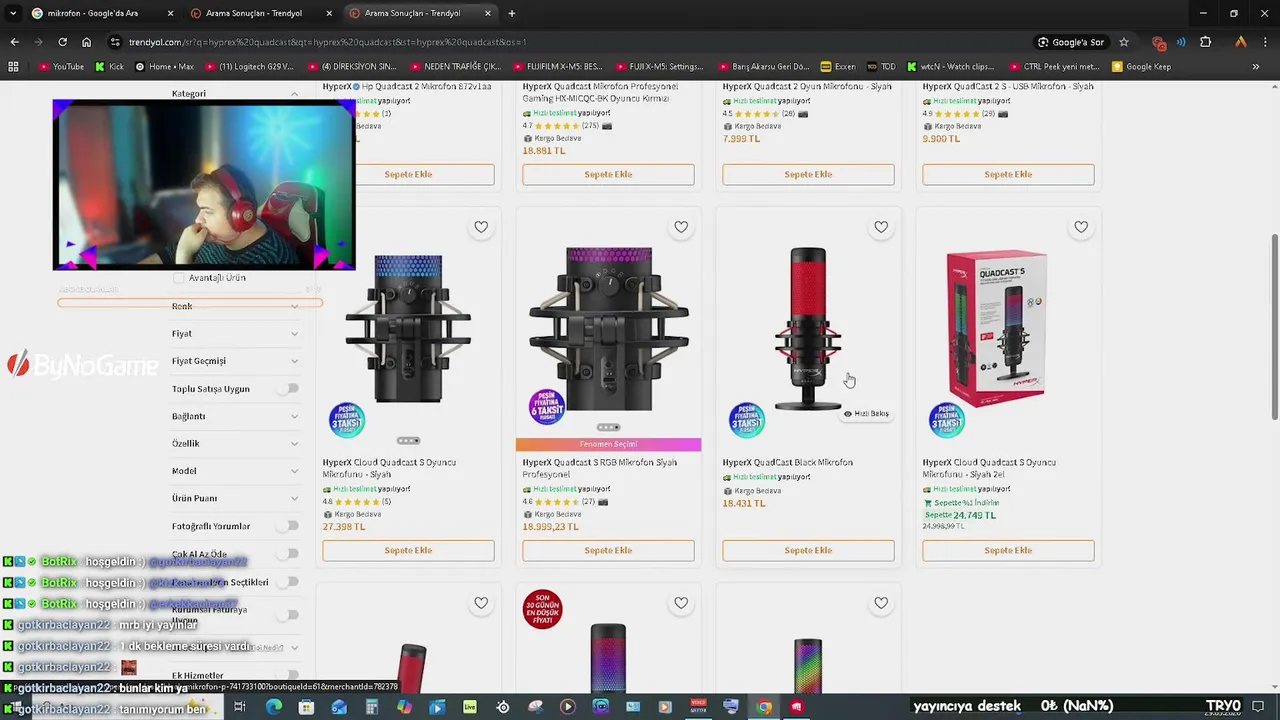Click the page vertical scrollbar thumb
The height and width of the screenshot is (720, 1280).
pyautogui.click(x=1274, y=327)
